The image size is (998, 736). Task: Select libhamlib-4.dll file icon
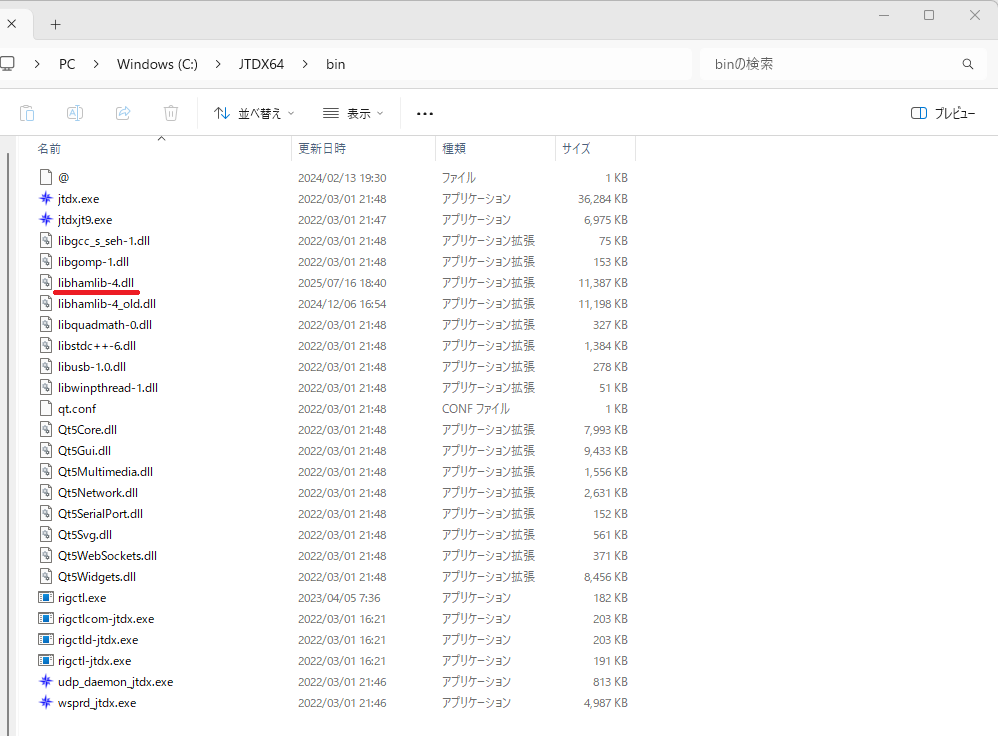(46, 282)
